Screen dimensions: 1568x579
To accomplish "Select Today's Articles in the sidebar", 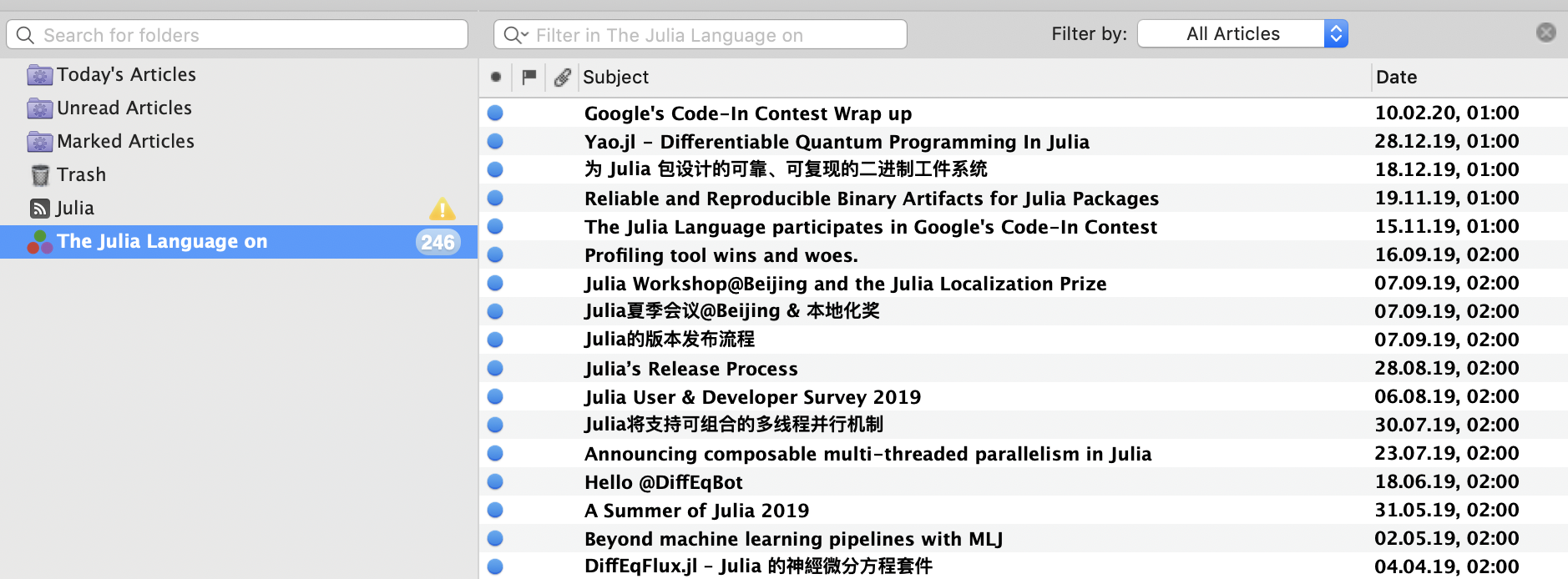I will point(126,75).
